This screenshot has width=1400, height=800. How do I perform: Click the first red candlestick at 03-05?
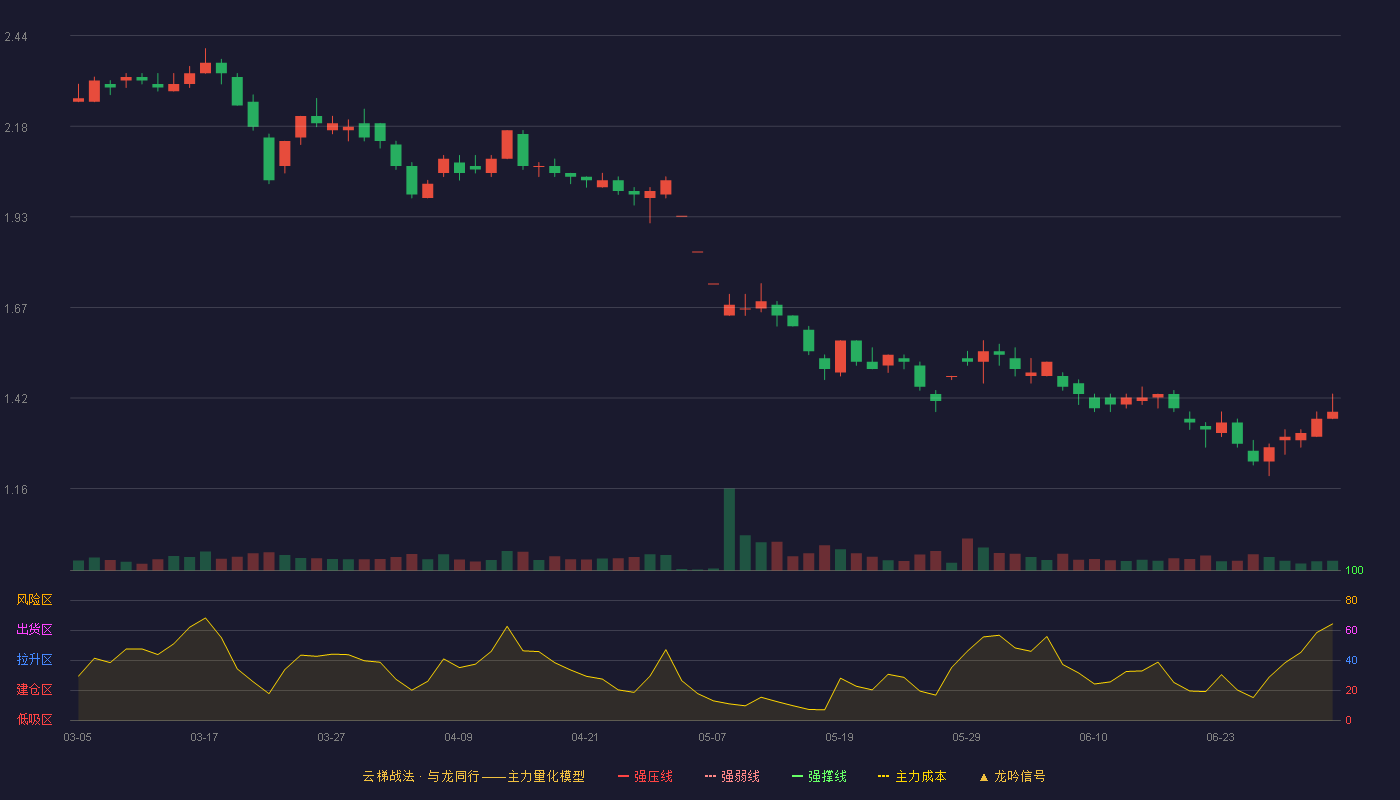[x=78, y=99]
